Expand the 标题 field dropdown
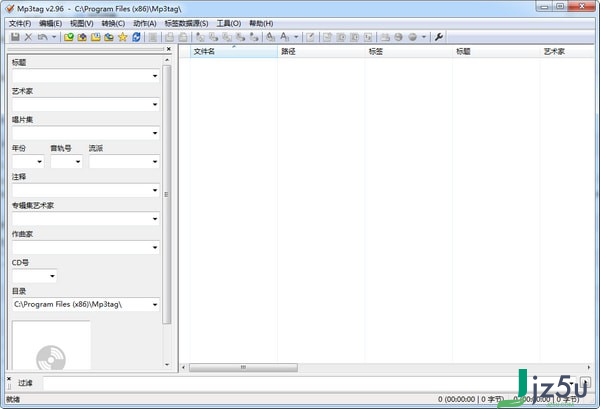The image size is (600, 409). (x=155, y=76)
